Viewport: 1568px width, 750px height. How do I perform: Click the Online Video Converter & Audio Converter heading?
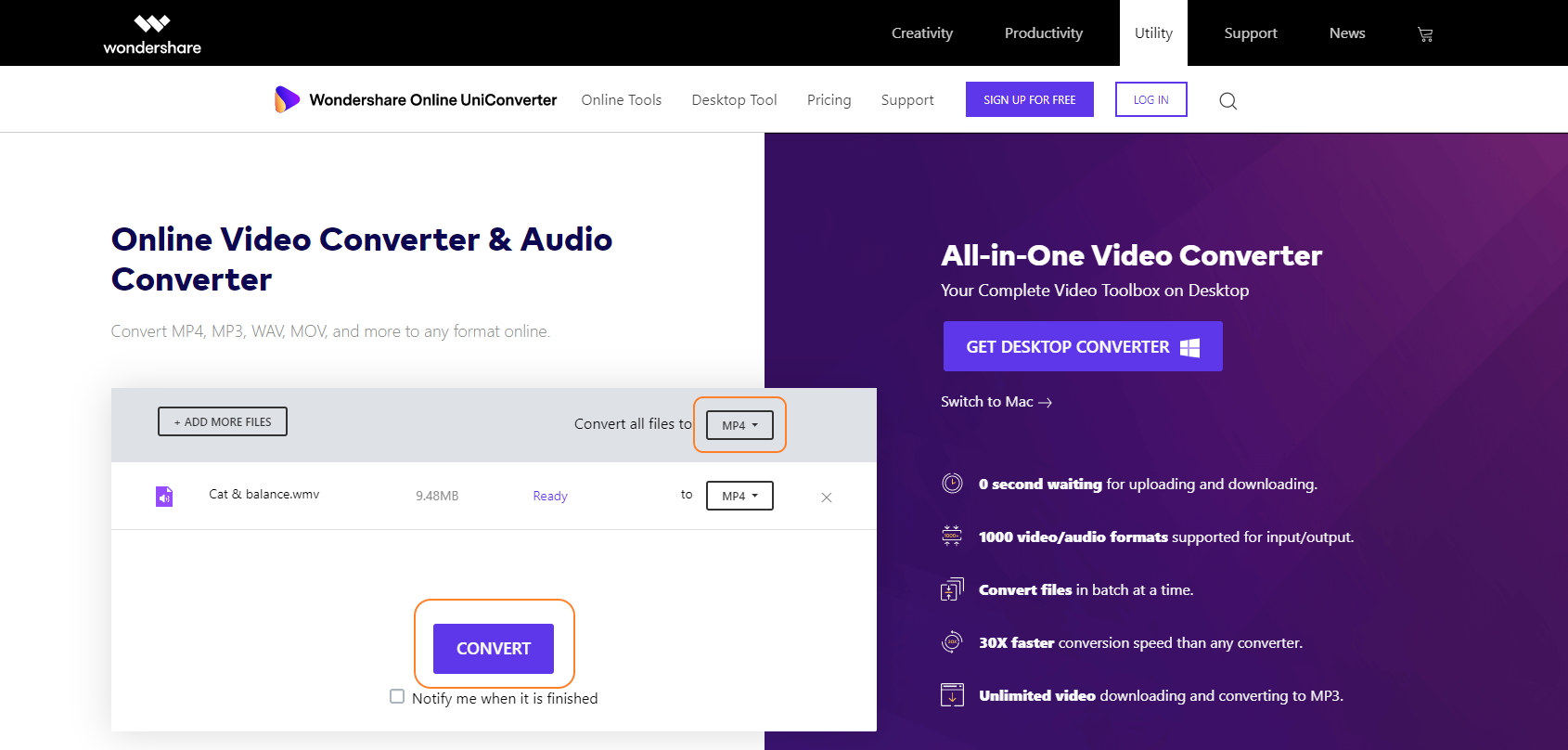click(x=362, y=259)
